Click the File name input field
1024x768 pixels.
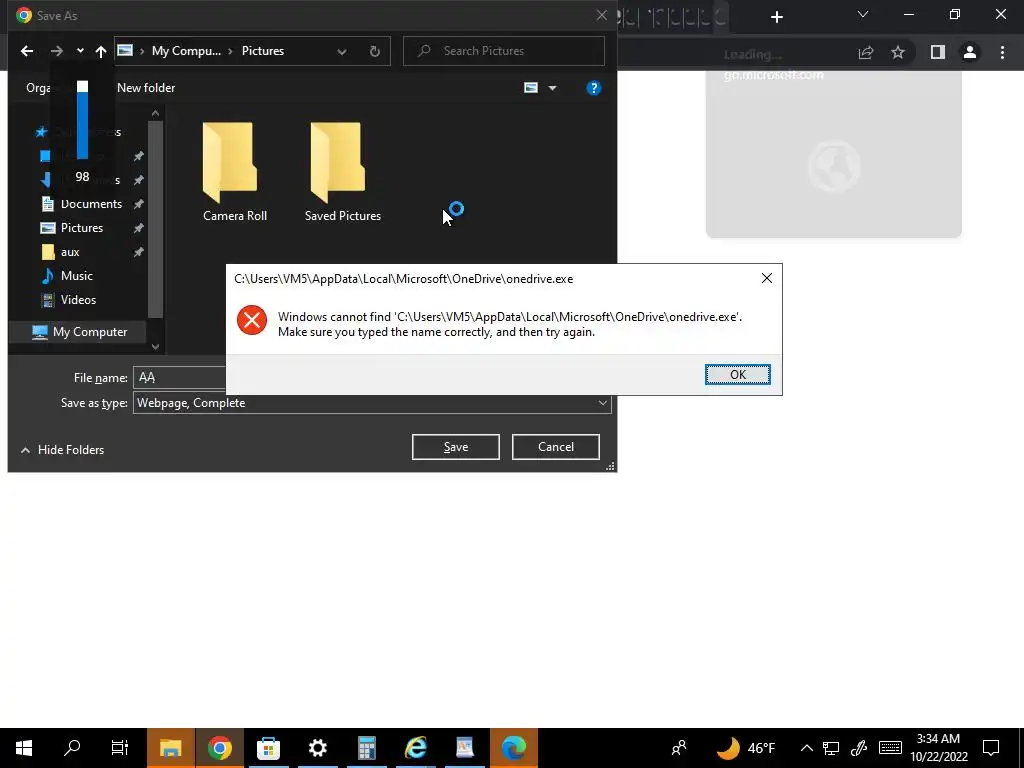coord(180,377)
